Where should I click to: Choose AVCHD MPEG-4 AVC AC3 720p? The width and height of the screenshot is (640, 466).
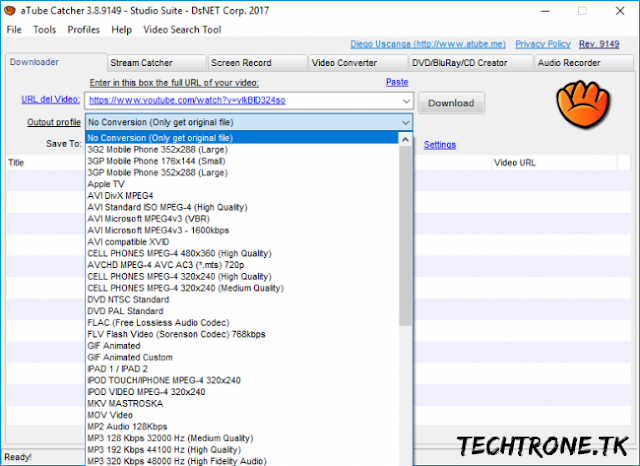click(x=242, y=265)
